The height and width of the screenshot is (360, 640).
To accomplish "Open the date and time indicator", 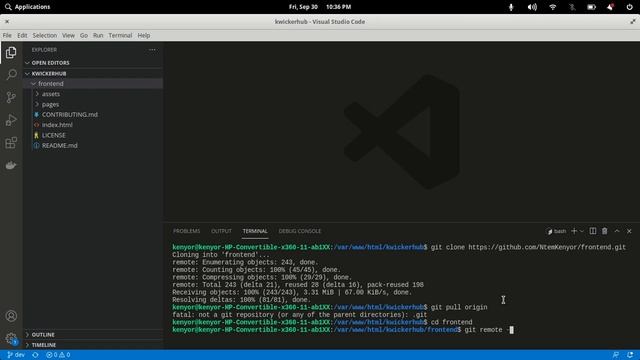I will tap(320, 7).
